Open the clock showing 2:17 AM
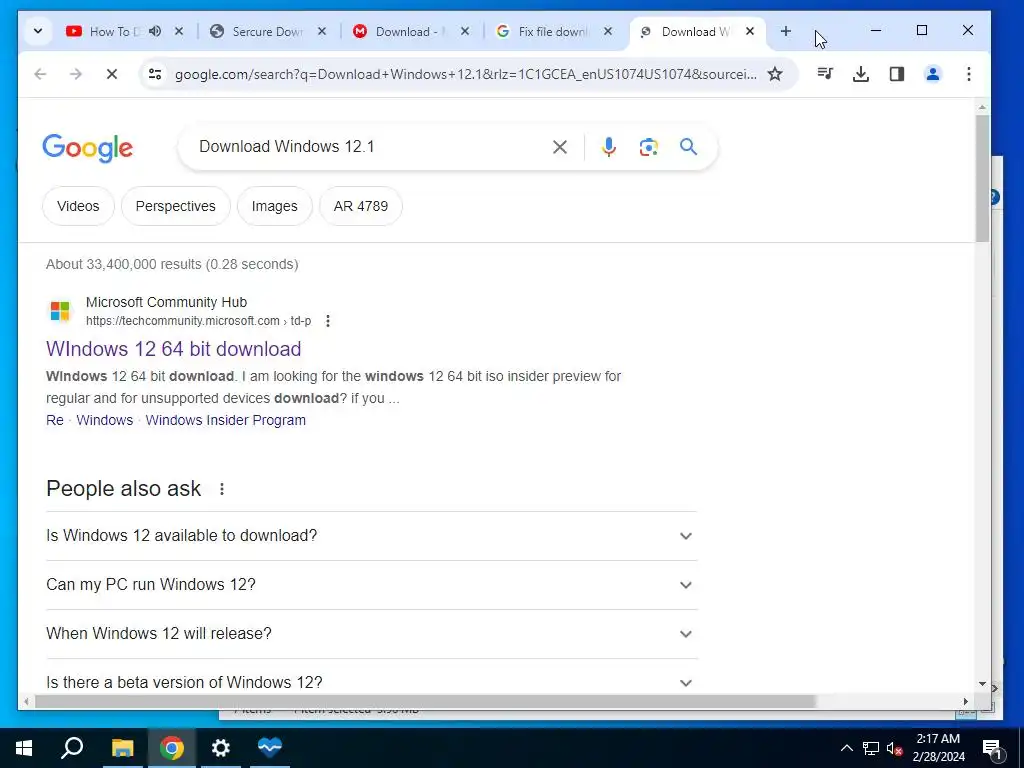This screenshot has width=1024, height=768. (938, 748)
